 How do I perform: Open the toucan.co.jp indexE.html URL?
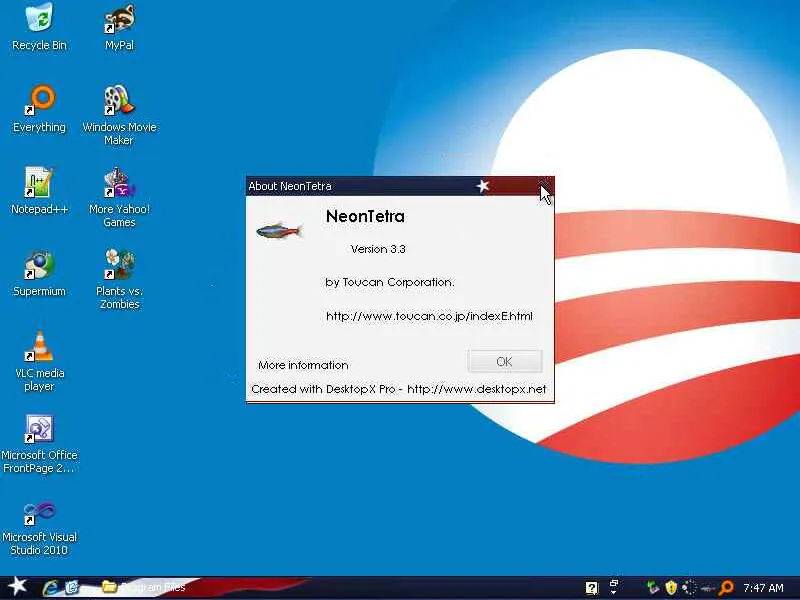click(x=429, y=316)
